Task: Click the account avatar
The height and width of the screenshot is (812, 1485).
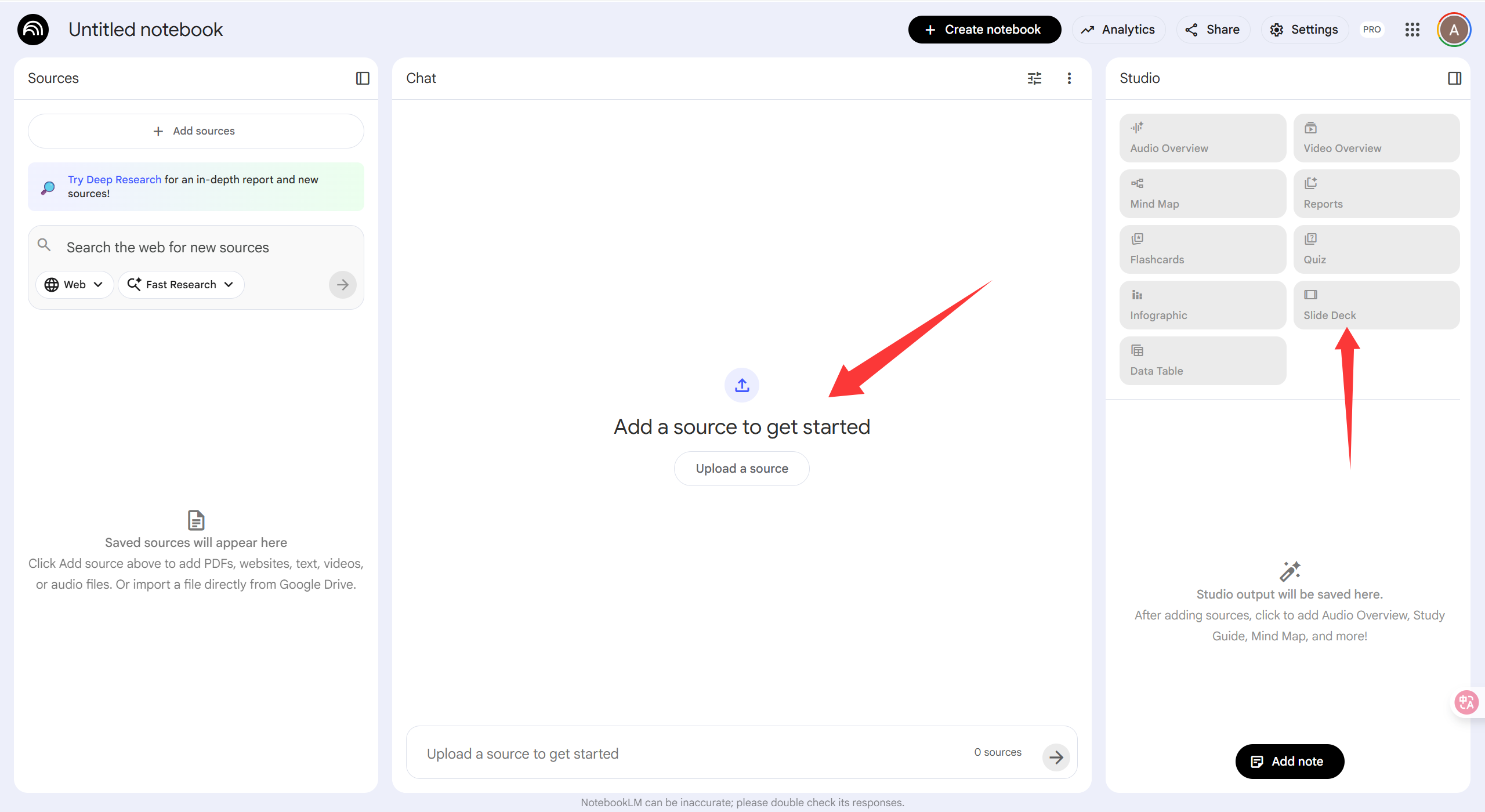Action: click(1454, 30)
